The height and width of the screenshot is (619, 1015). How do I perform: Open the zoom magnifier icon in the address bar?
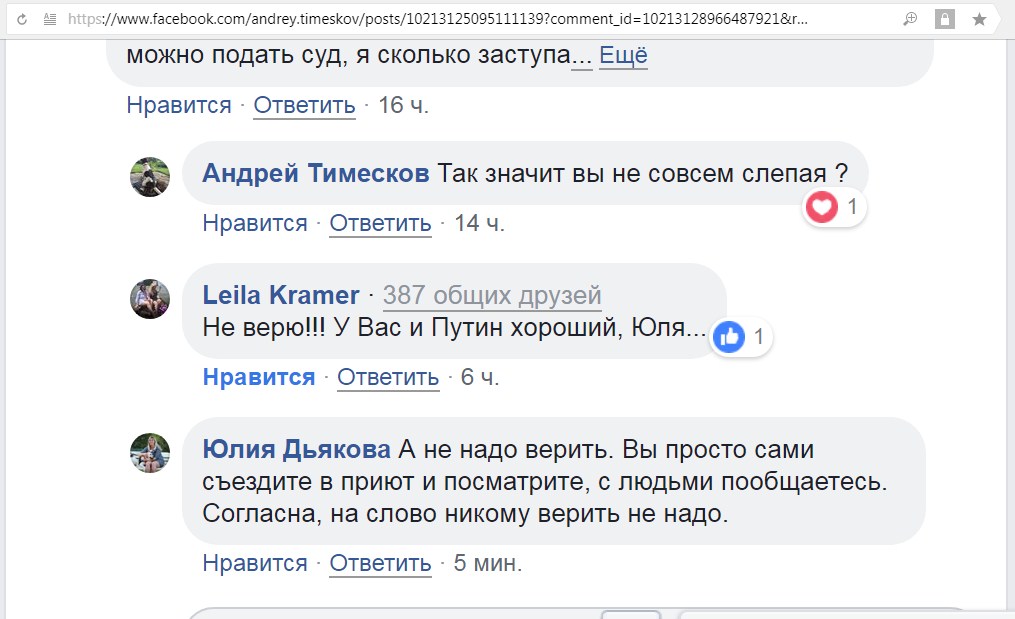pos(910,19)
